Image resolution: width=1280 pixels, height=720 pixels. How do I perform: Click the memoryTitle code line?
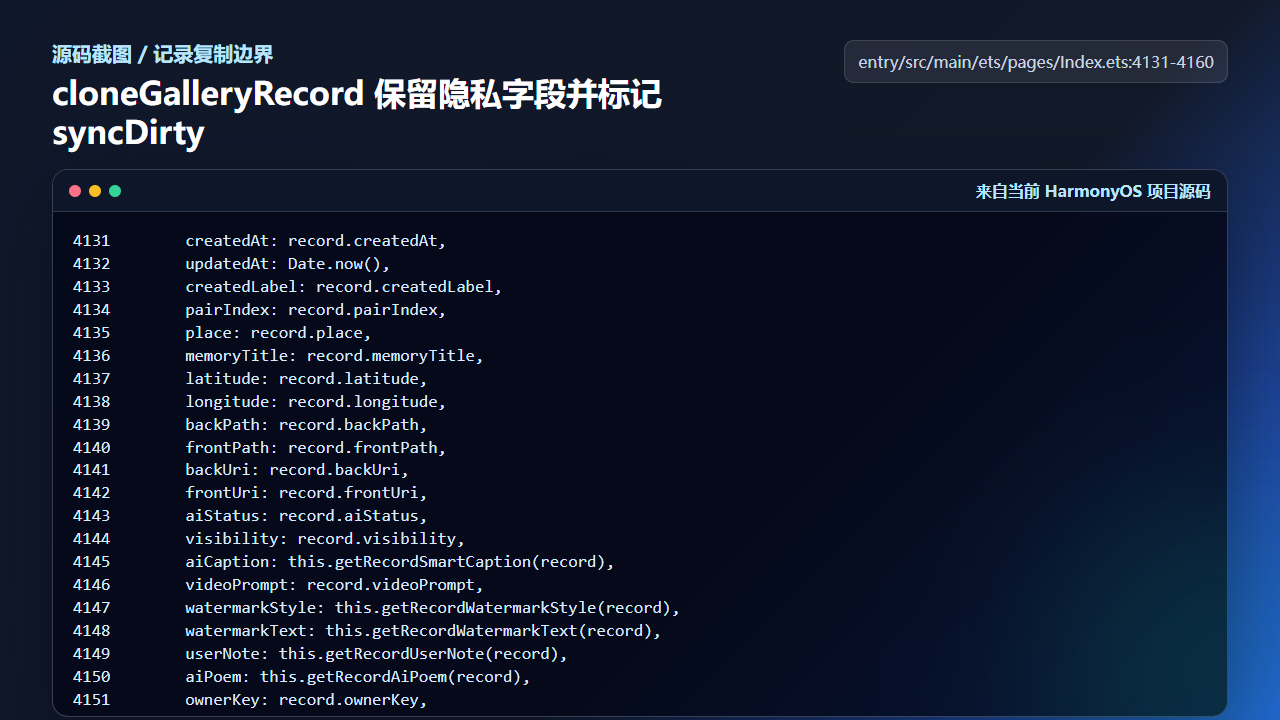click(335, 356)
